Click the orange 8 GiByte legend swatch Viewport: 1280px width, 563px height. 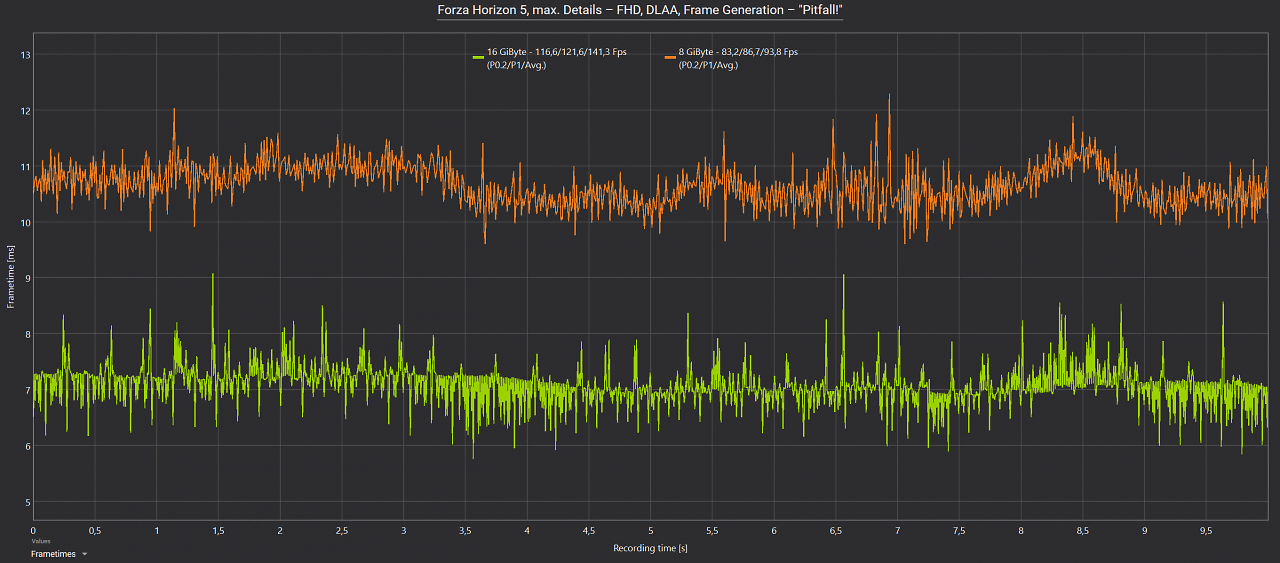[x=670, y=57]
